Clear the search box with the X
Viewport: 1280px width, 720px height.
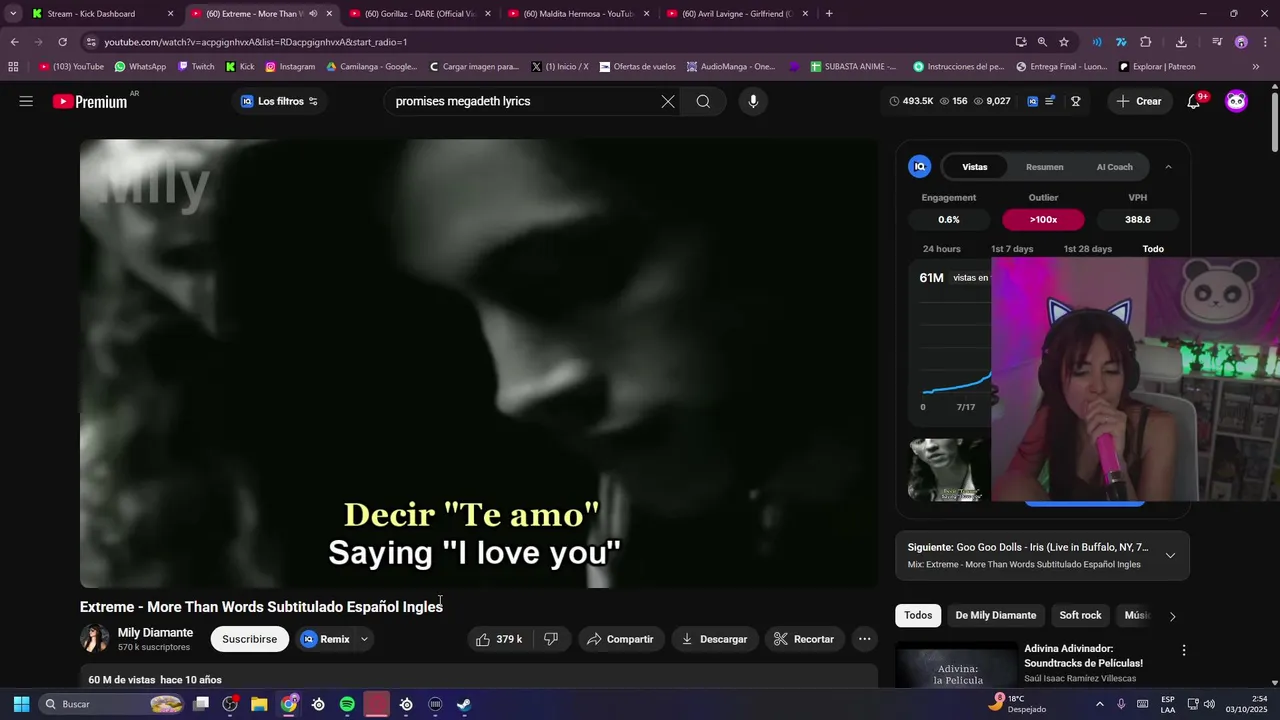point(668,101)
